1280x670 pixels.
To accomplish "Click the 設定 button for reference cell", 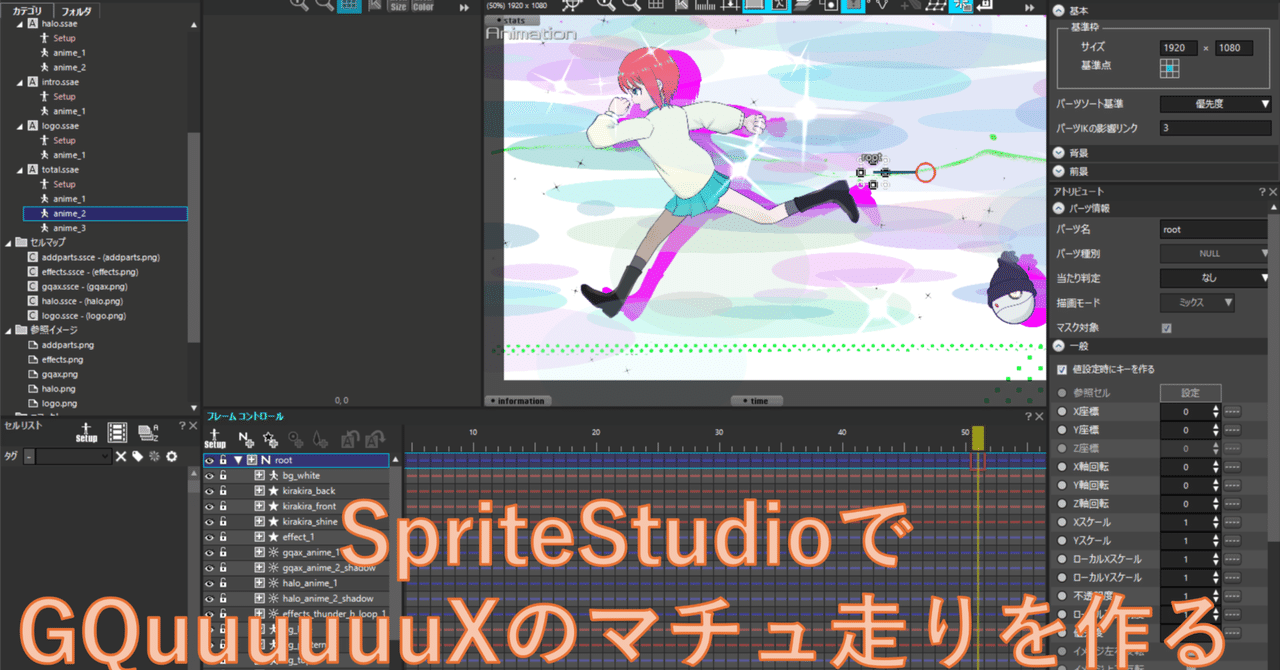I will [1192, 392].
